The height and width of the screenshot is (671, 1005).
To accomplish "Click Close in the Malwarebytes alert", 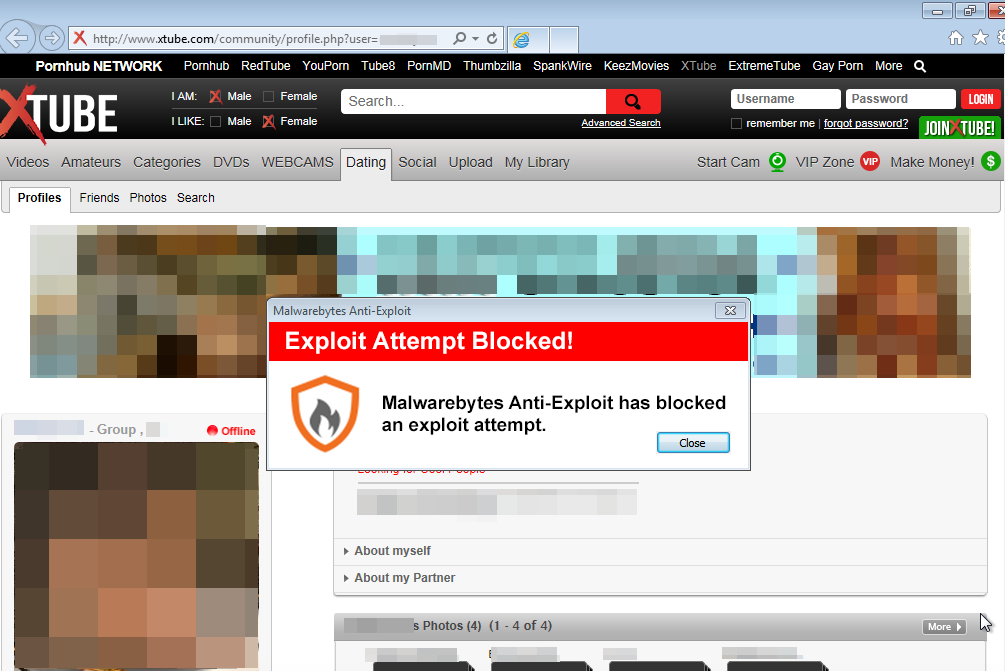I will 692,443.
